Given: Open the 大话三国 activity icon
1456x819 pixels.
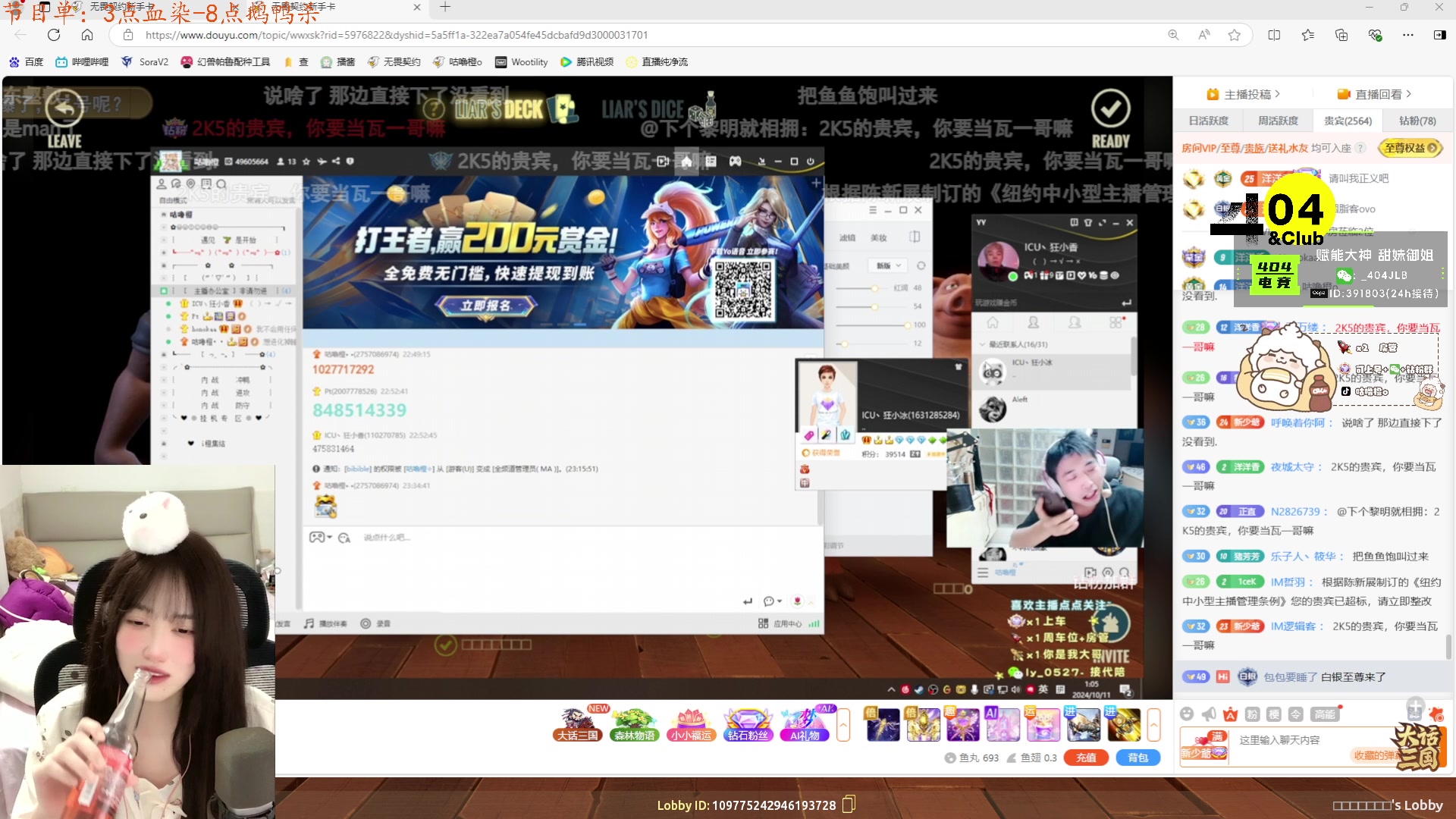Looking at the screenshot, I should [x=578, y=725].
